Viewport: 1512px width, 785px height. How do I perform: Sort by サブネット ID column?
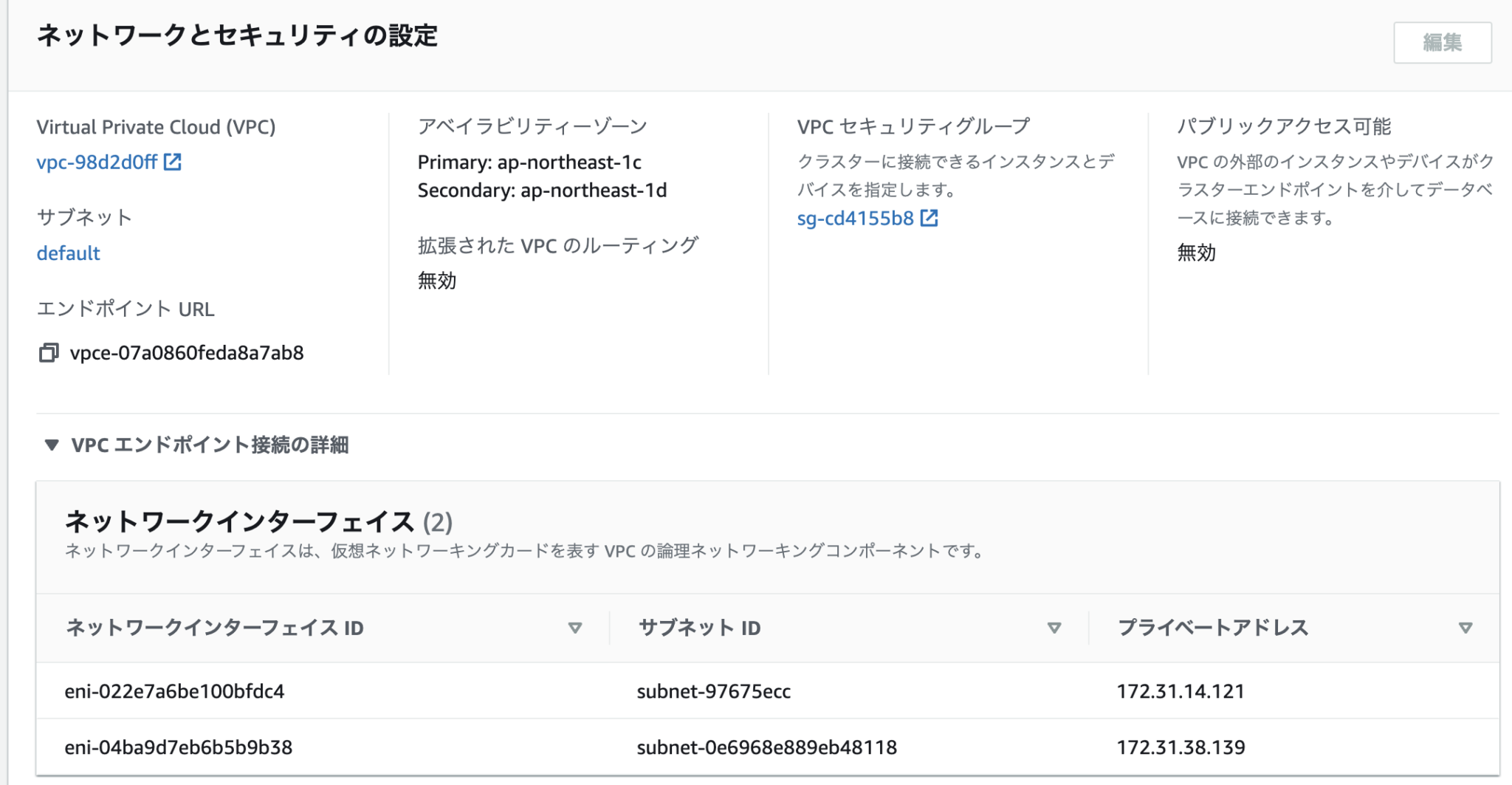tap(1054, 628)
